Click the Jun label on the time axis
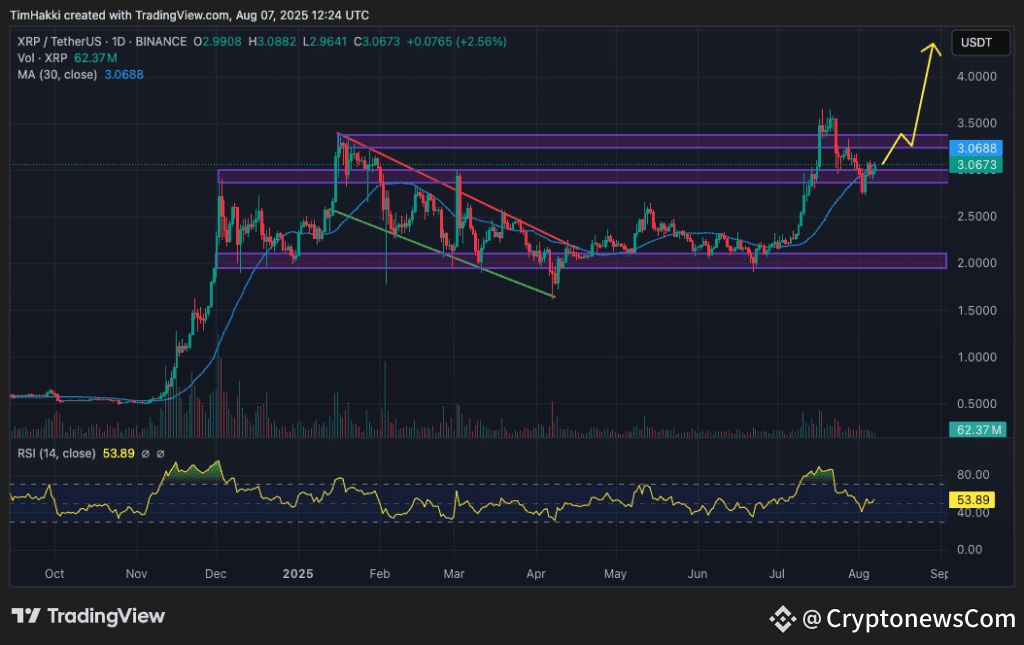1024x645 pixels. [x=697, y=574]
